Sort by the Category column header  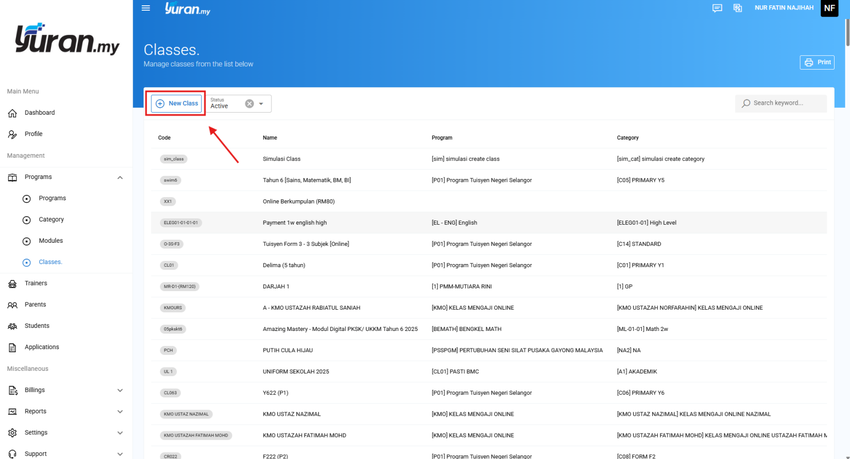[628, 138]
